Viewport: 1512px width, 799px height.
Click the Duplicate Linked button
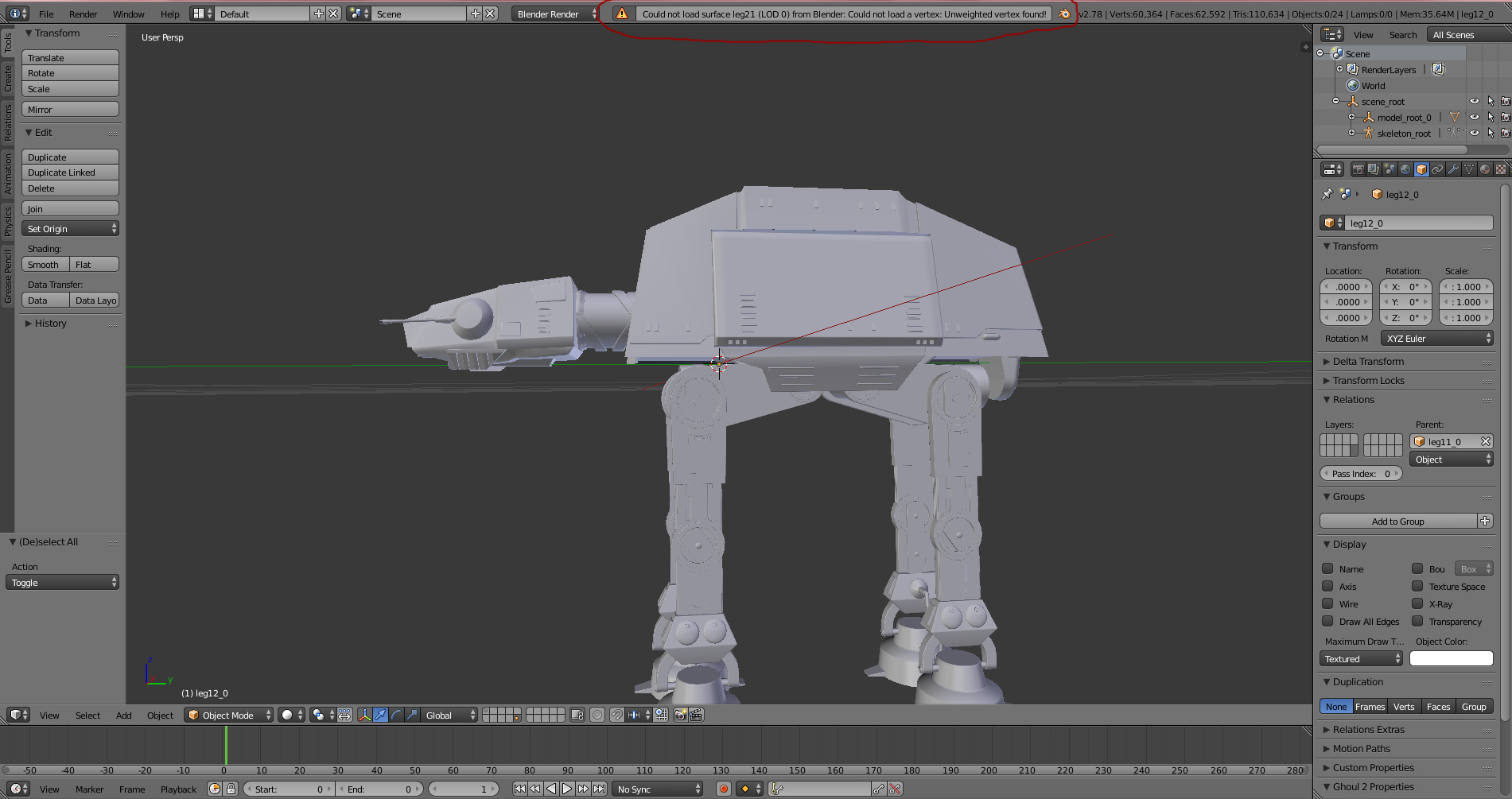[70, 173]
